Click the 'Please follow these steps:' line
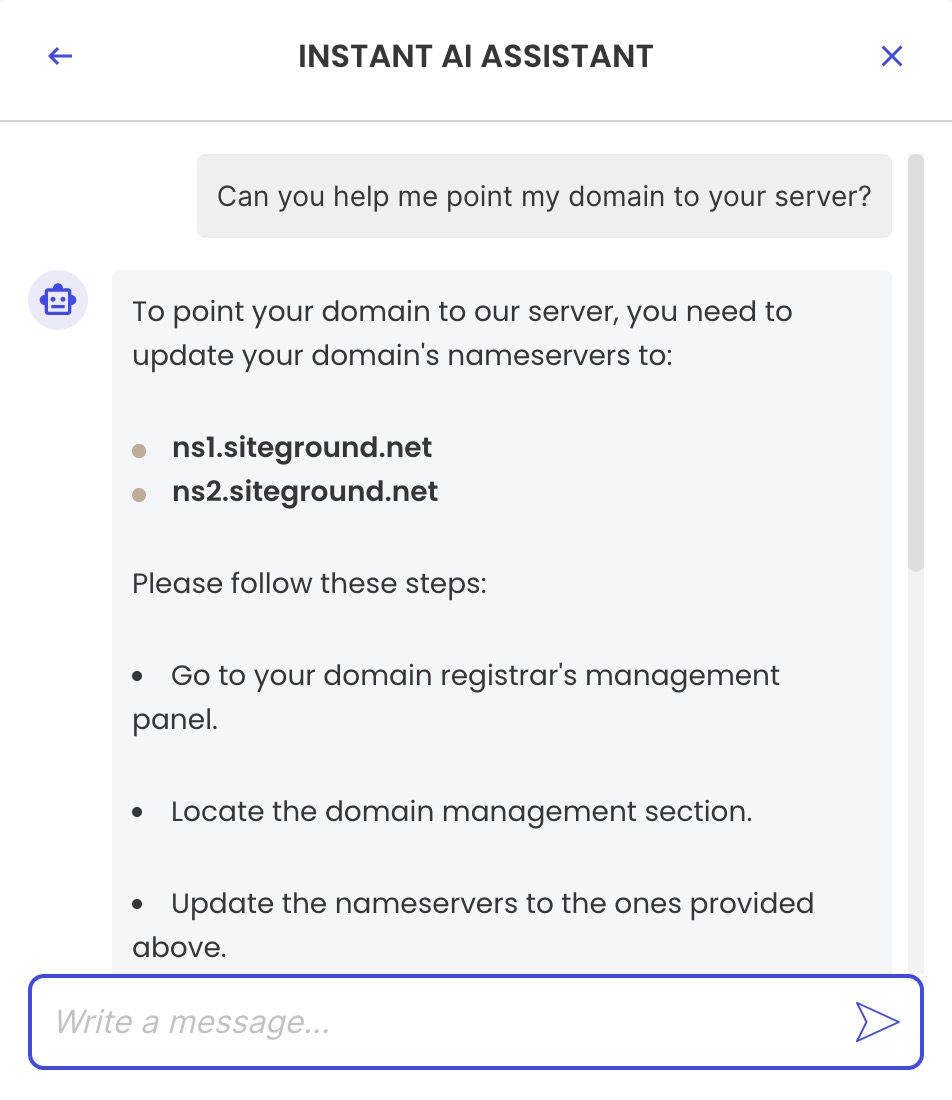952x1100 pixels. point(309,584)
